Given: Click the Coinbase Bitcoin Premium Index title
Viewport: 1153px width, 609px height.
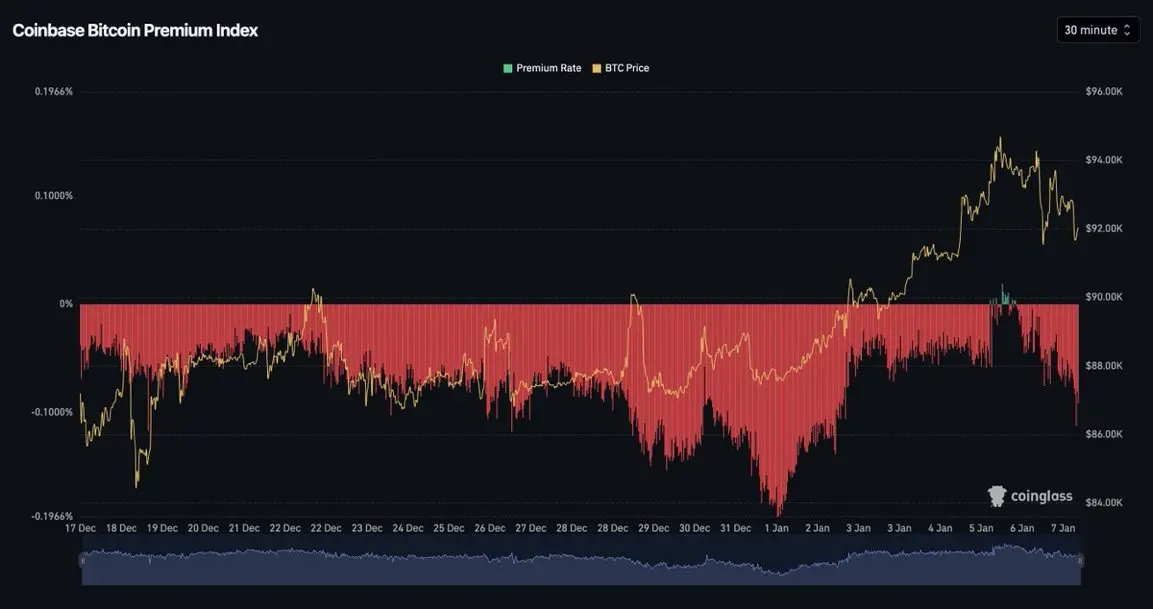Looking at the screenshot, I should [x=135, y=30].
